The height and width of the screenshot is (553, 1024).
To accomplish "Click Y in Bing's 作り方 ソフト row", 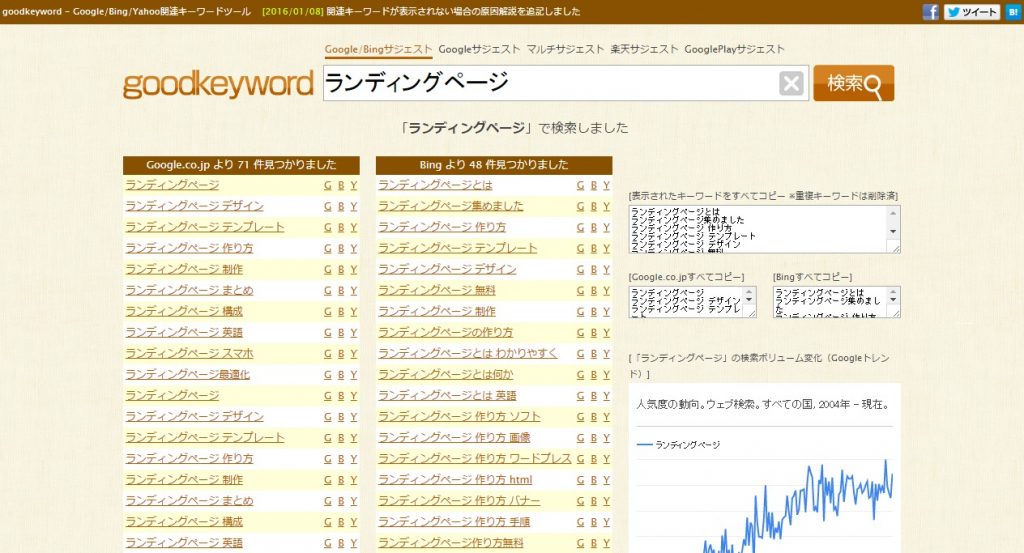I will [606, 417].
